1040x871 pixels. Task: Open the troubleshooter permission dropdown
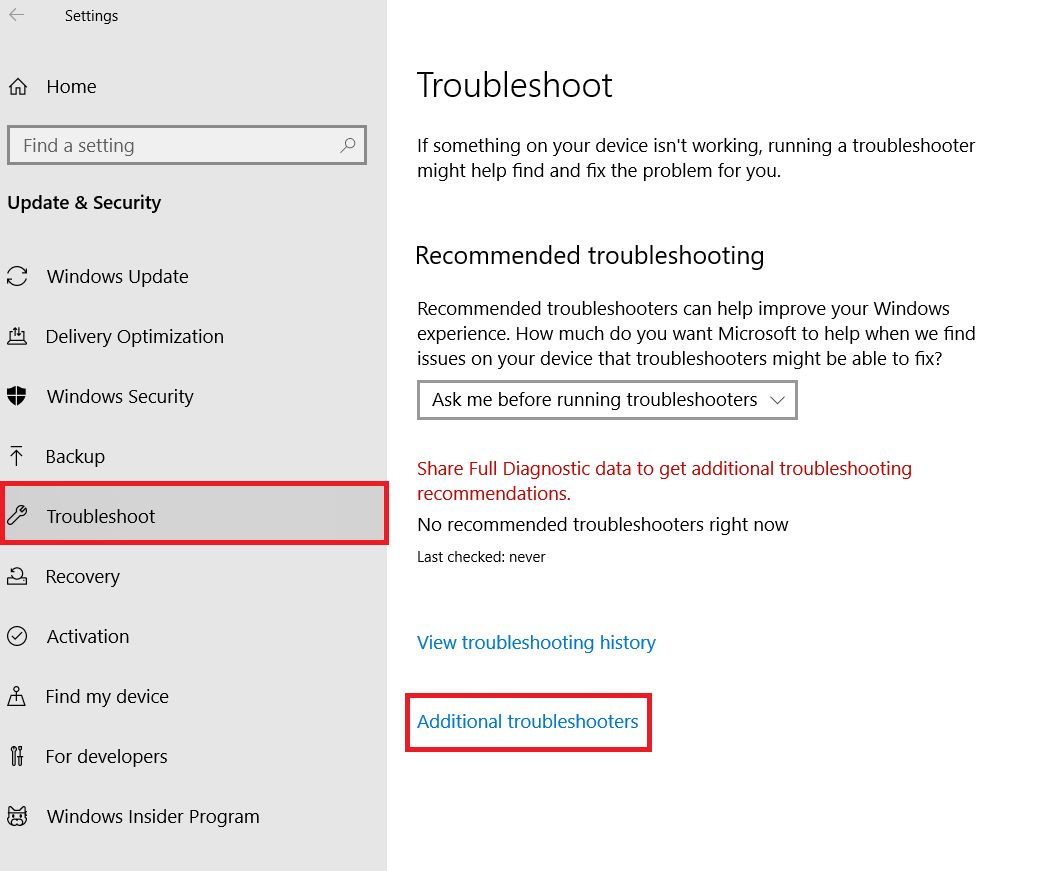(x=607, y=400)
